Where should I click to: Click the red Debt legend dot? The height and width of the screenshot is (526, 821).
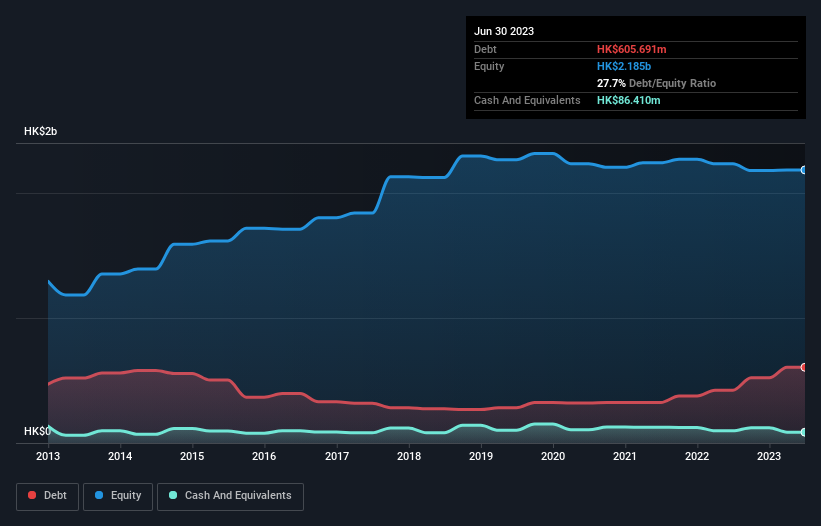[x=32, y=495]
